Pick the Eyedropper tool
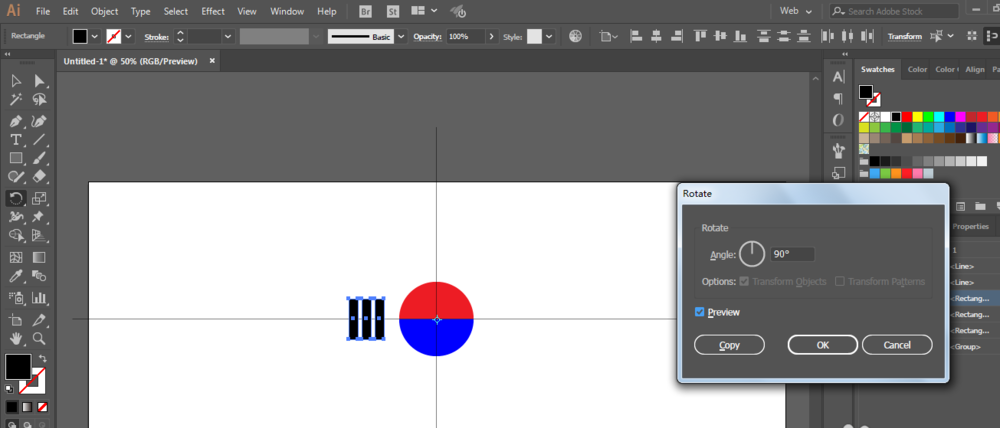1000x428 pixels. click(16, 276)
